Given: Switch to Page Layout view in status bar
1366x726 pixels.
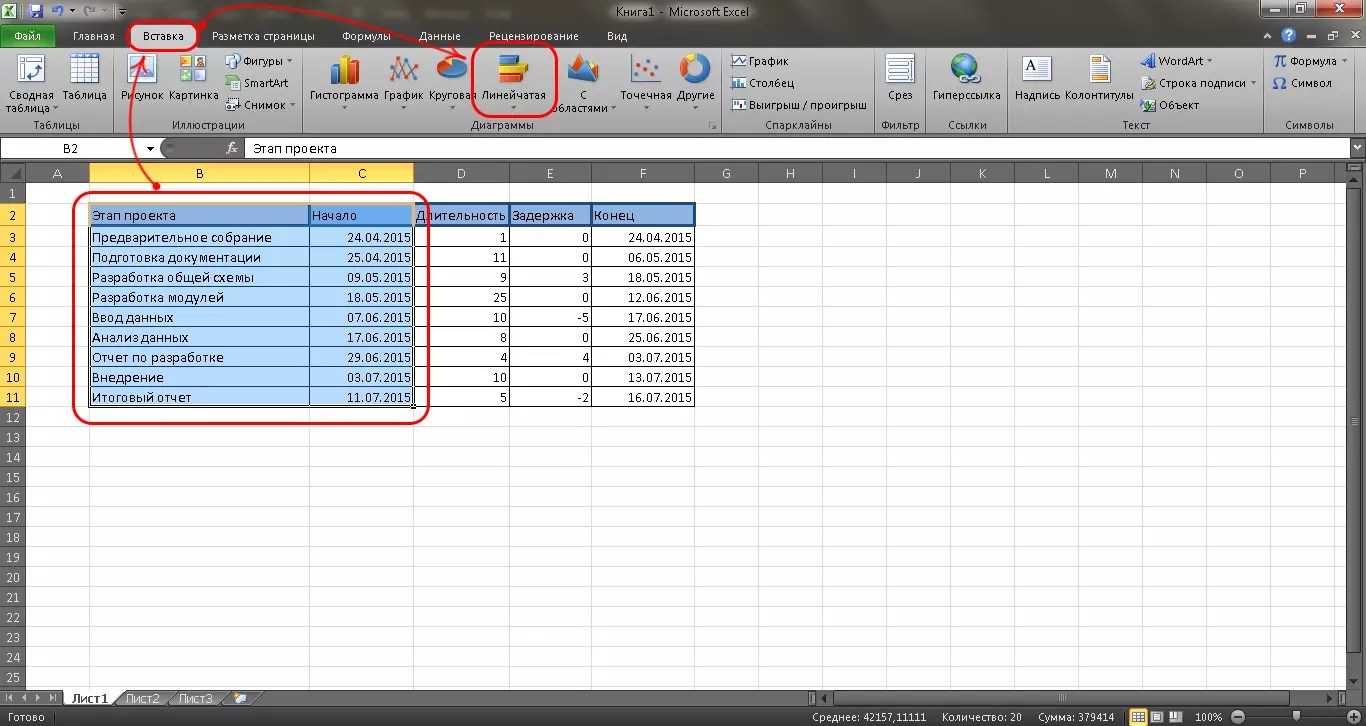Looking at the screenshot, I should coord(1157,717).
